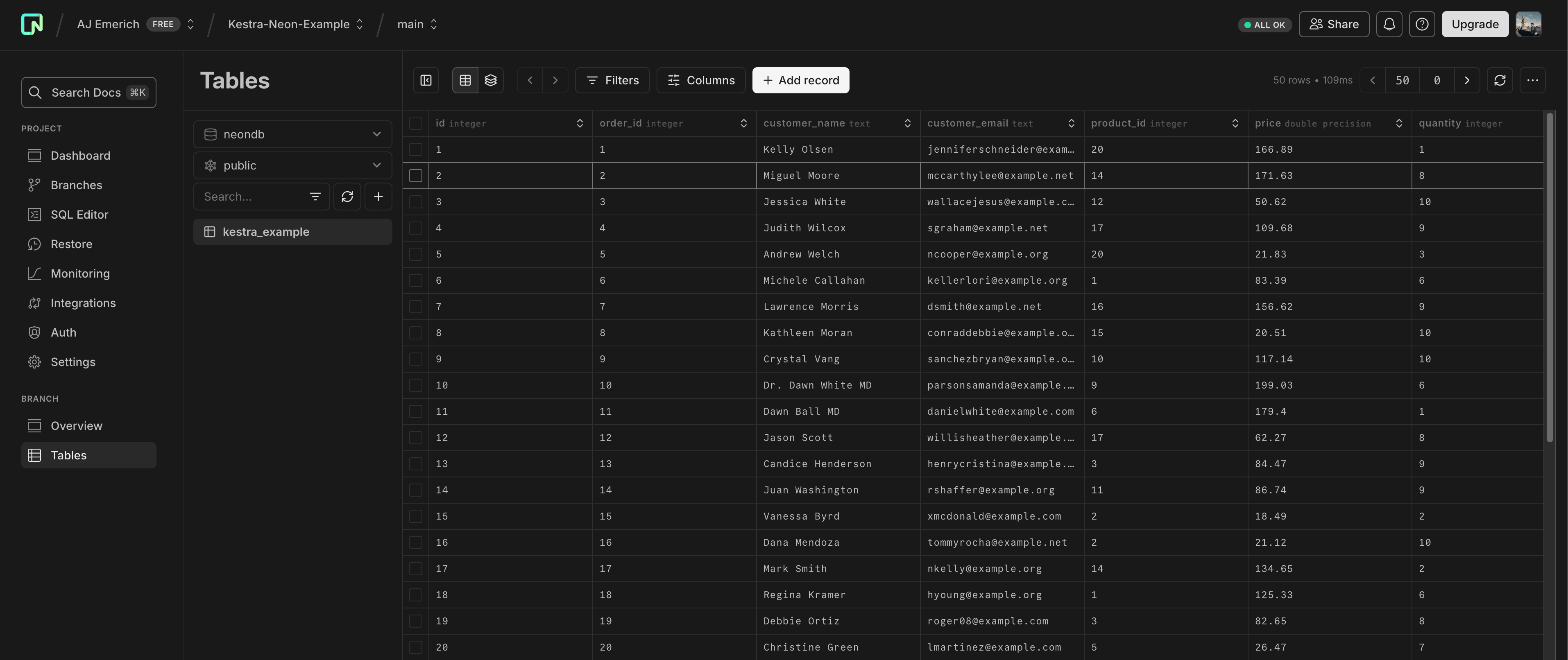
Task: Collapse the tables sidebar panel icon
Action: (x=426, y=80)
